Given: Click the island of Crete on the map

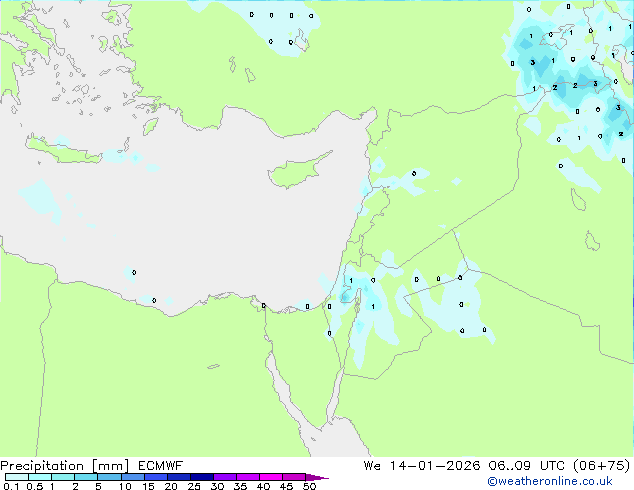Looking at the screenshot, I should [x=63, y=150].
